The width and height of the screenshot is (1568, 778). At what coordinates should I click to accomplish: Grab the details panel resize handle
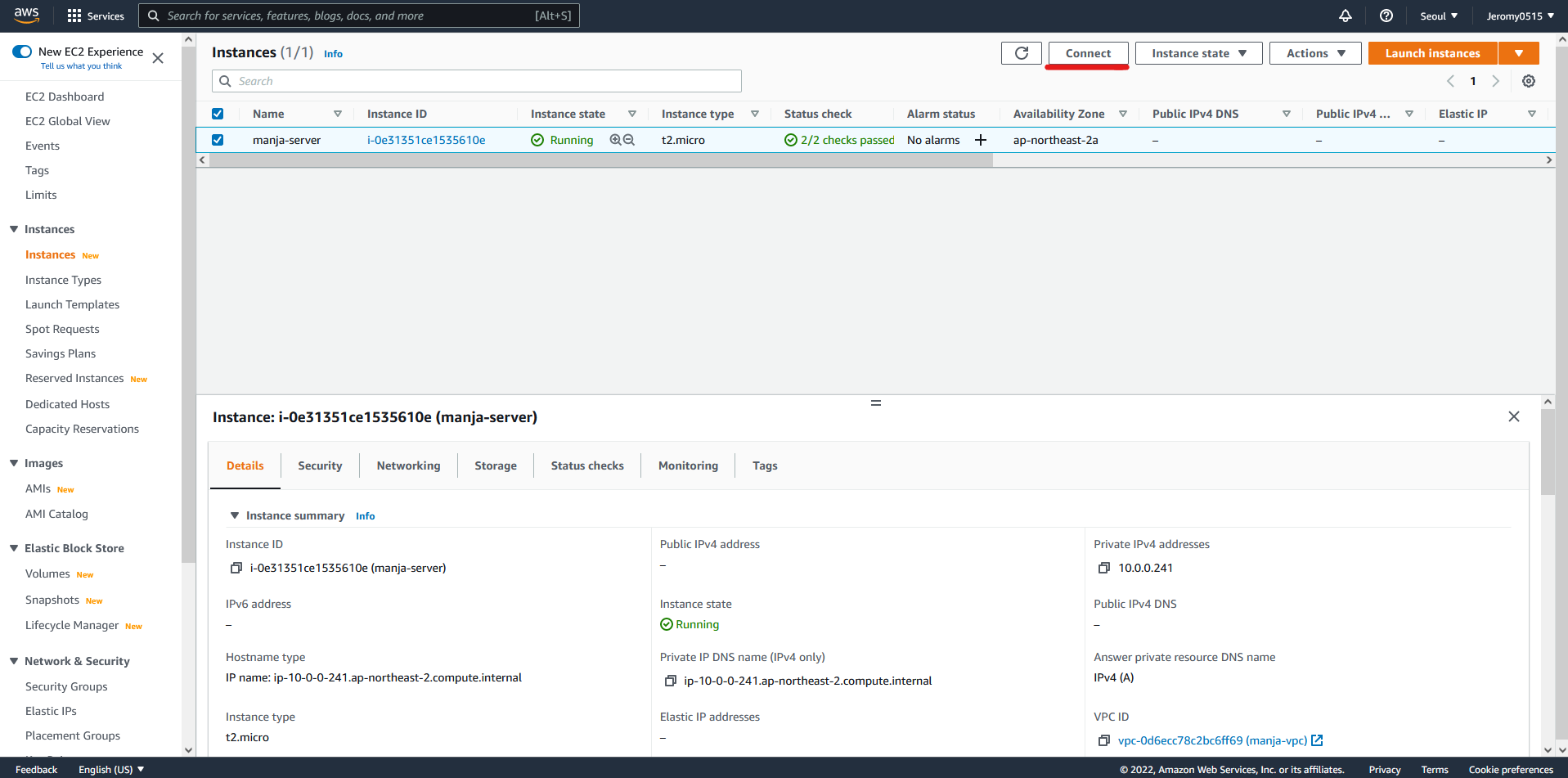coord(876,402)
